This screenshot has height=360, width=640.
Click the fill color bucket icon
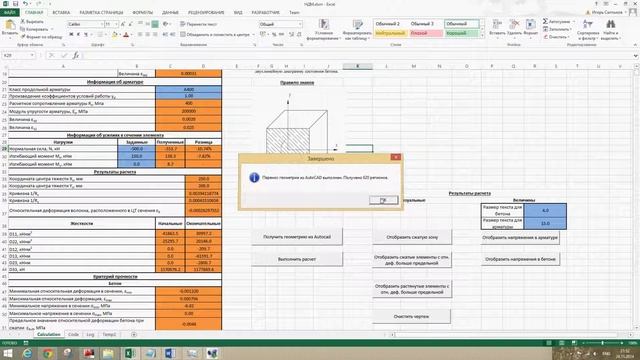click(x=114, y=35)
